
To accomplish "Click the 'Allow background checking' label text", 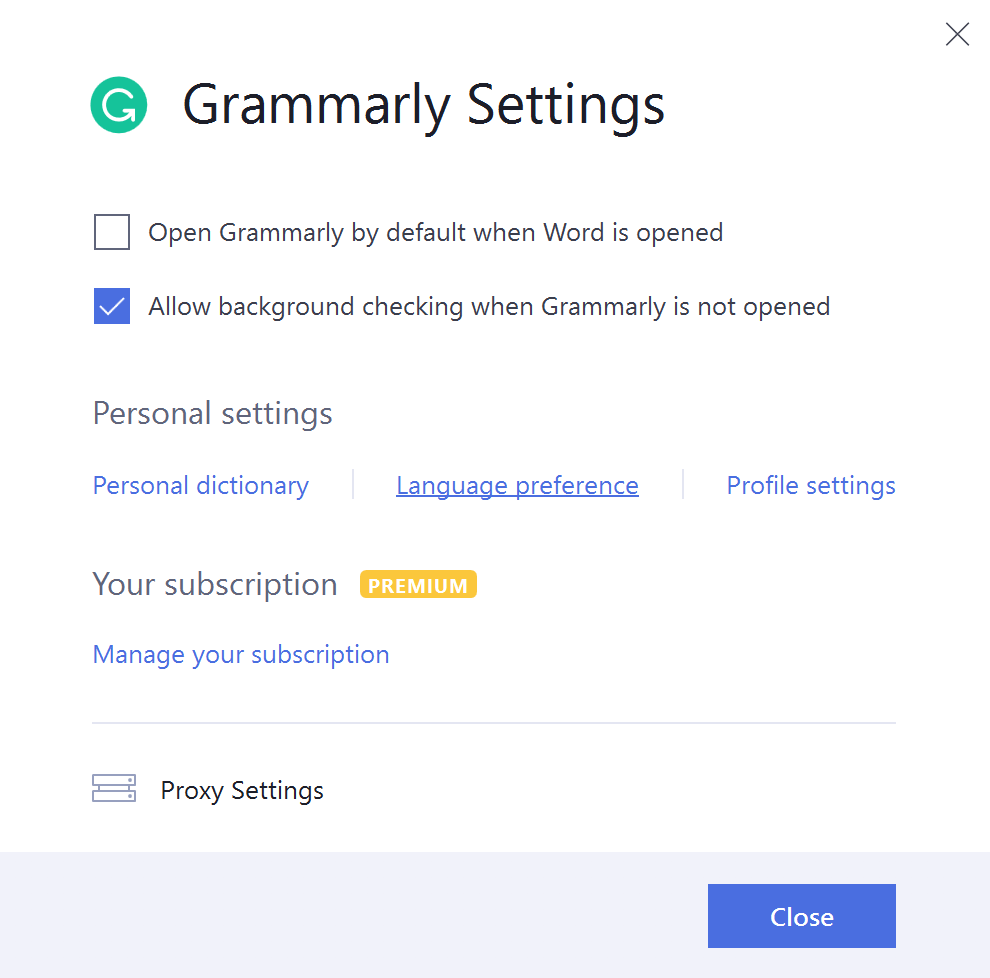I will pyautogui.click(x=488, y=306).
